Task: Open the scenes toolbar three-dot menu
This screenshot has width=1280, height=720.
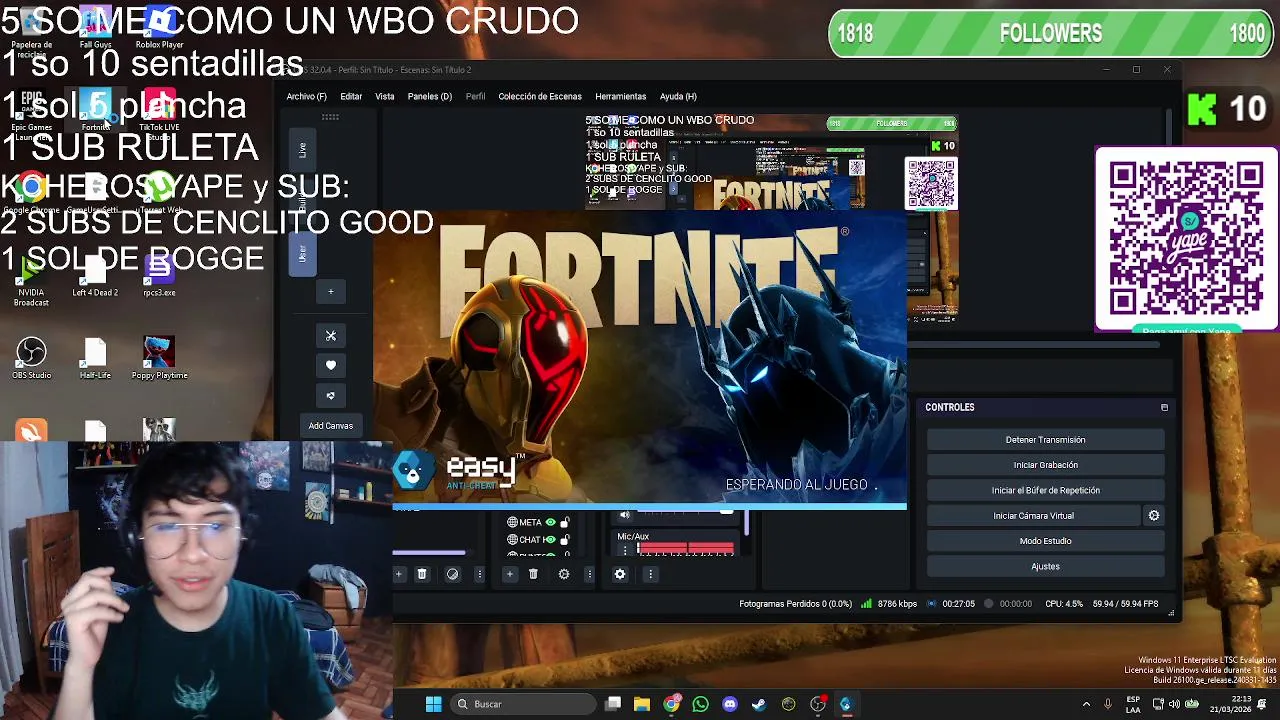Action: pos(479,574)
